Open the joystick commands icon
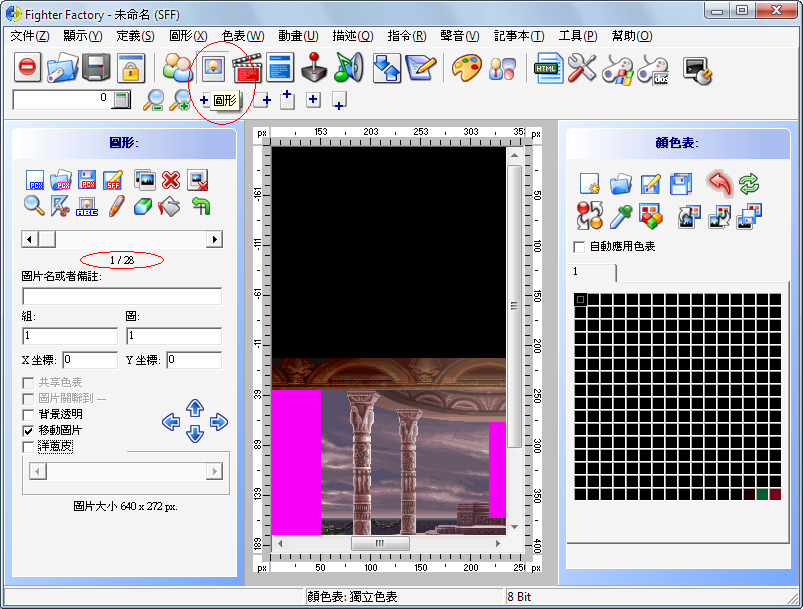The width and height of the screenshot is (803, 609). [x=314, y=67]
